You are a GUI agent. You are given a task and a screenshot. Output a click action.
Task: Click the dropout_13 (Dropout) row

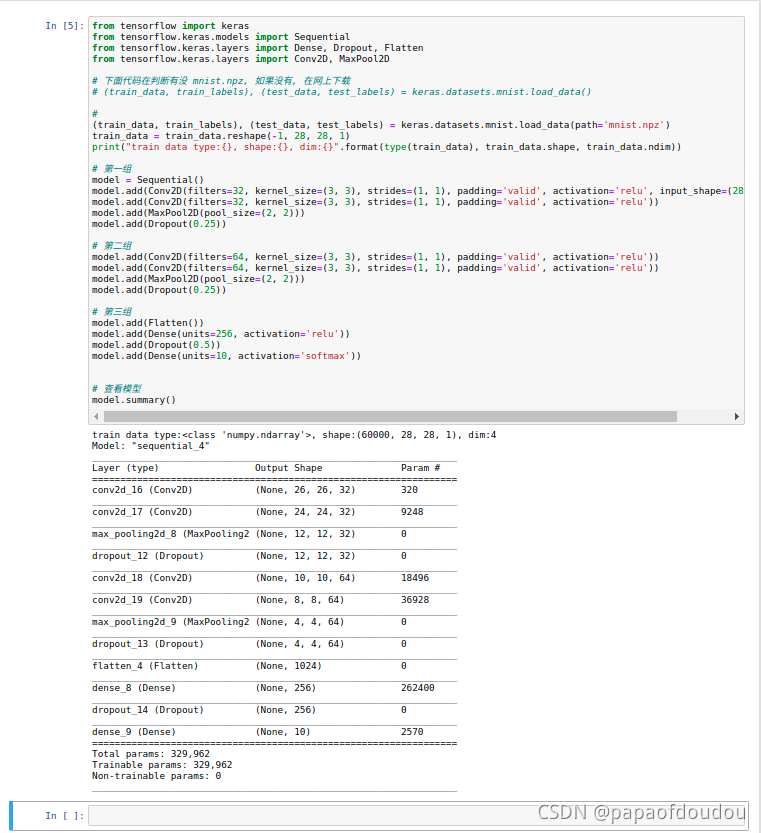274,644
